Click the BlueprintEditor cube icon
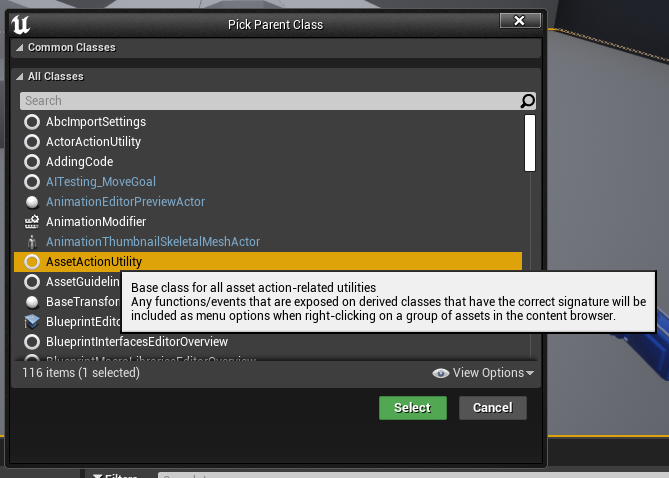 [x=32, y=321]
